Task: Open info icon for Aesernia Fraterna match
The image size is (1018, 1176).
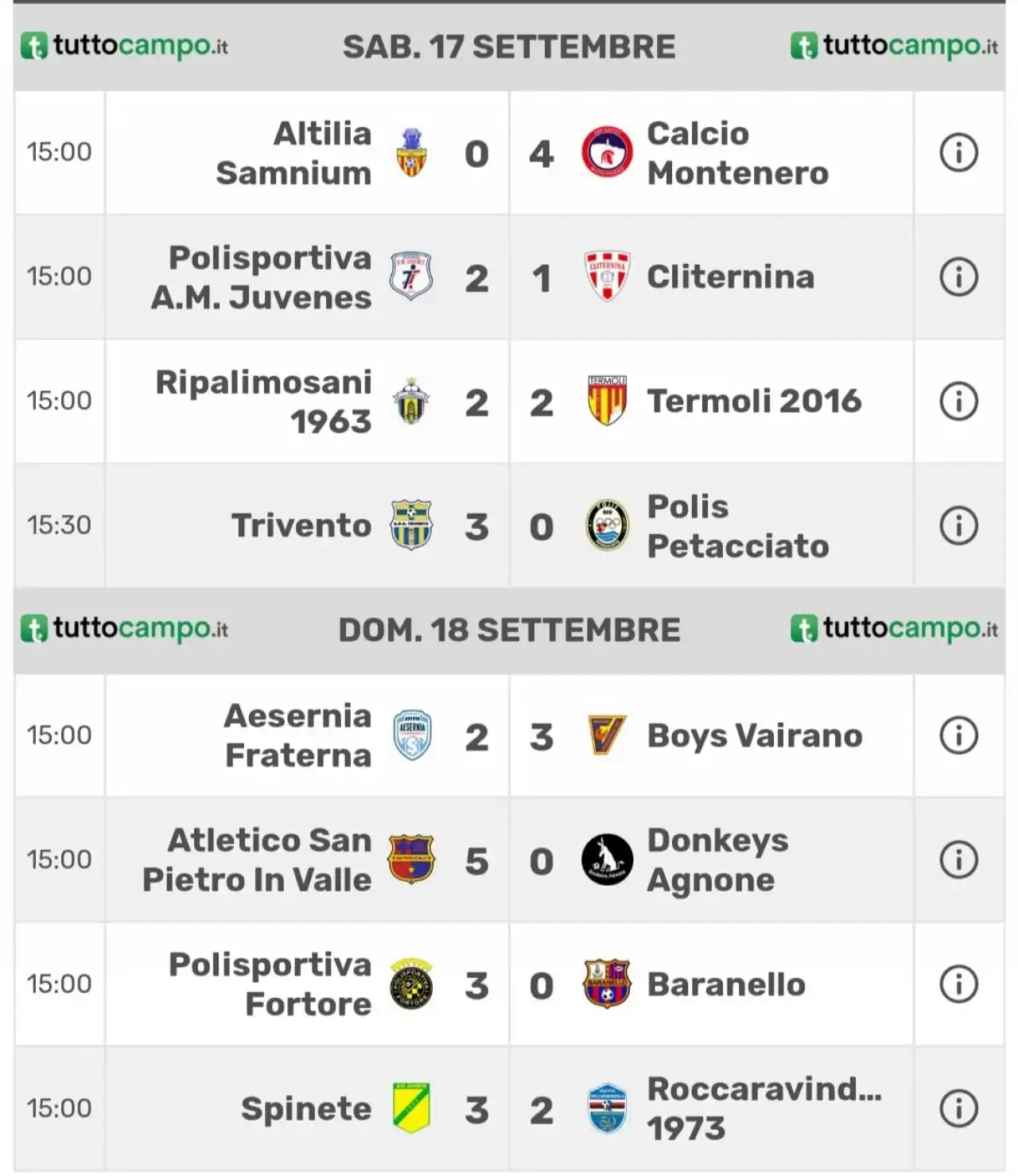Action: (x=958, y=735)
